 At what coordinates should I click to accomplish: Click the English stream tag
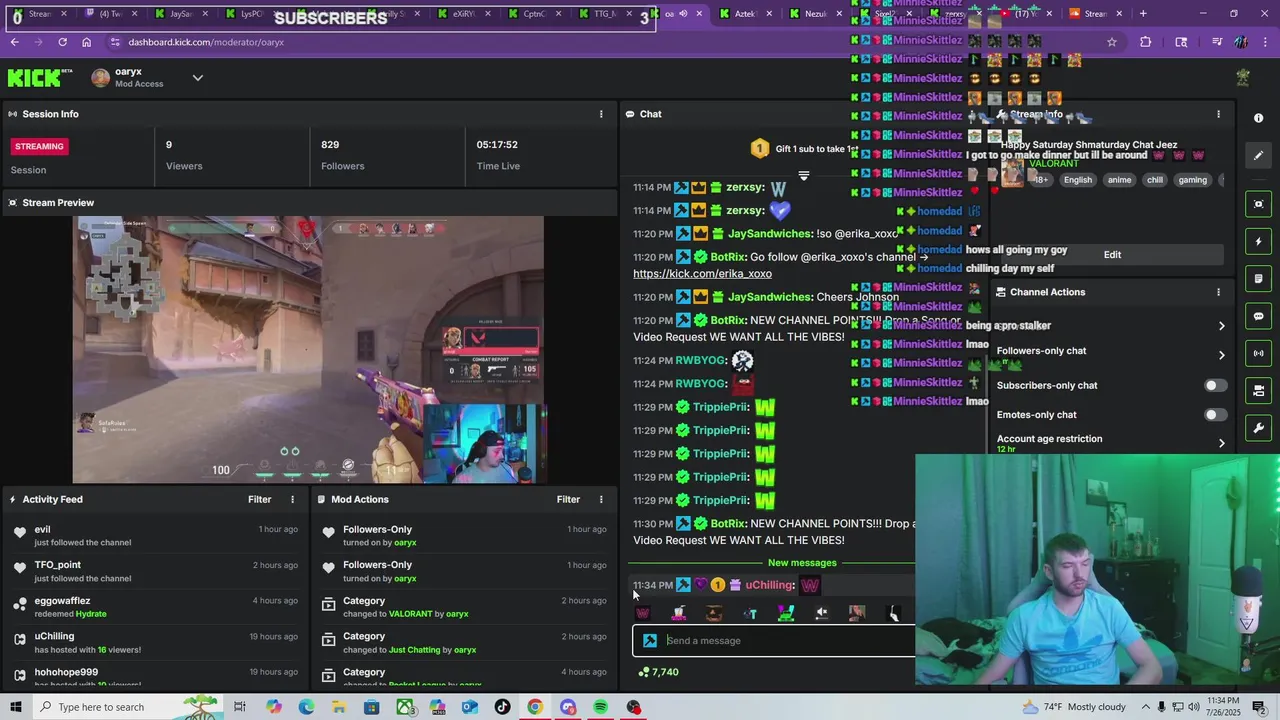click(x=1077, y=180)
